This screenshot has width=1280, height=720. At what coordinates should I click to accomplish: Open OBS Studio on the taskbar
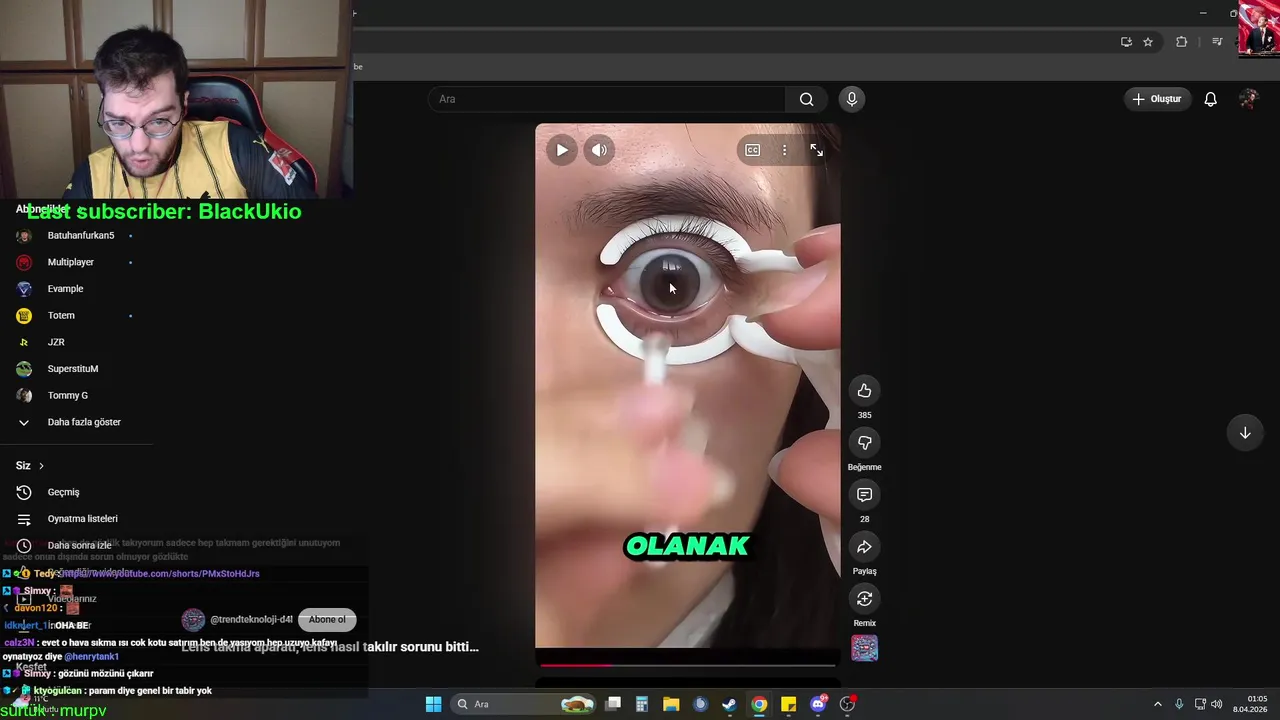pyautogui.click(x=848, y=704)
